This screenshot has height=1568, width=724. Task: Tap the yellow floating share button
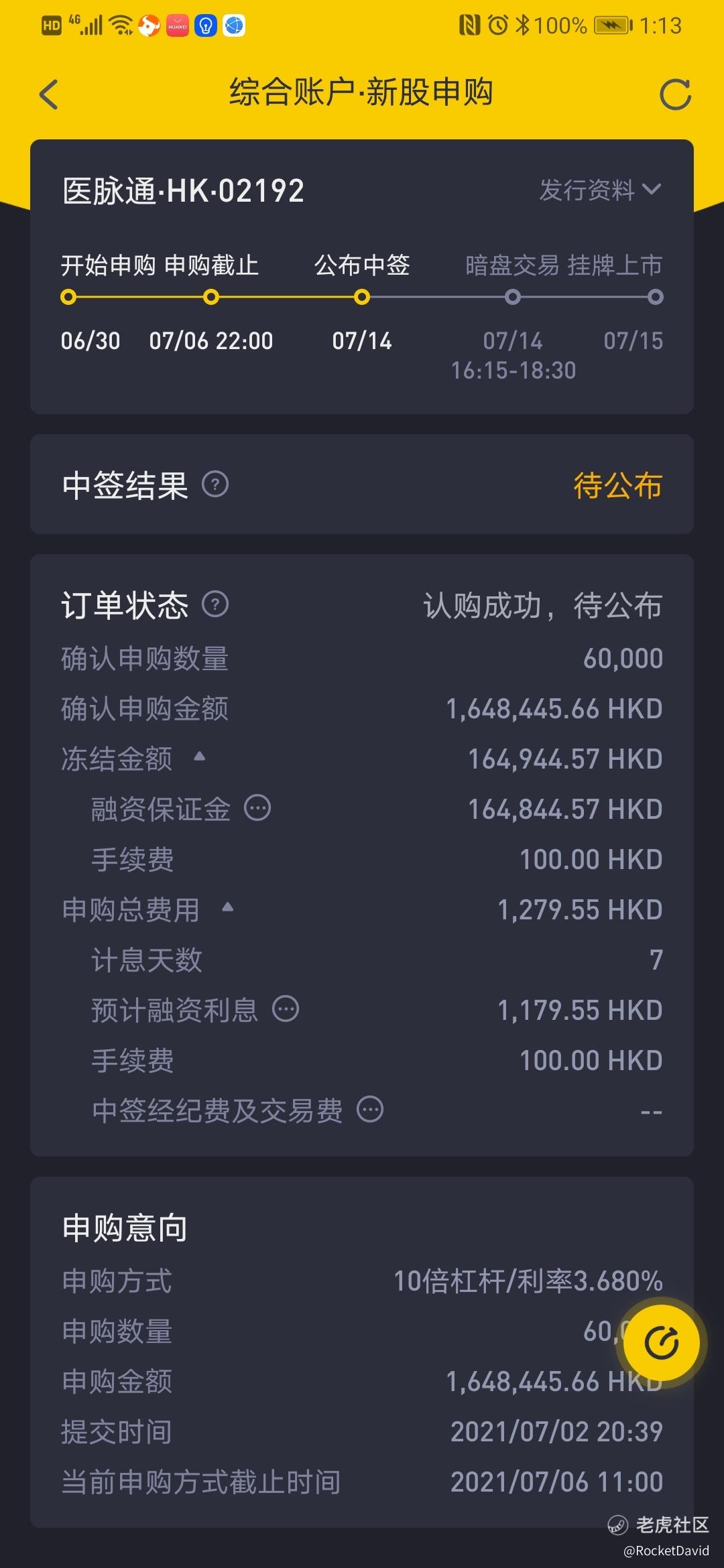661,1342
